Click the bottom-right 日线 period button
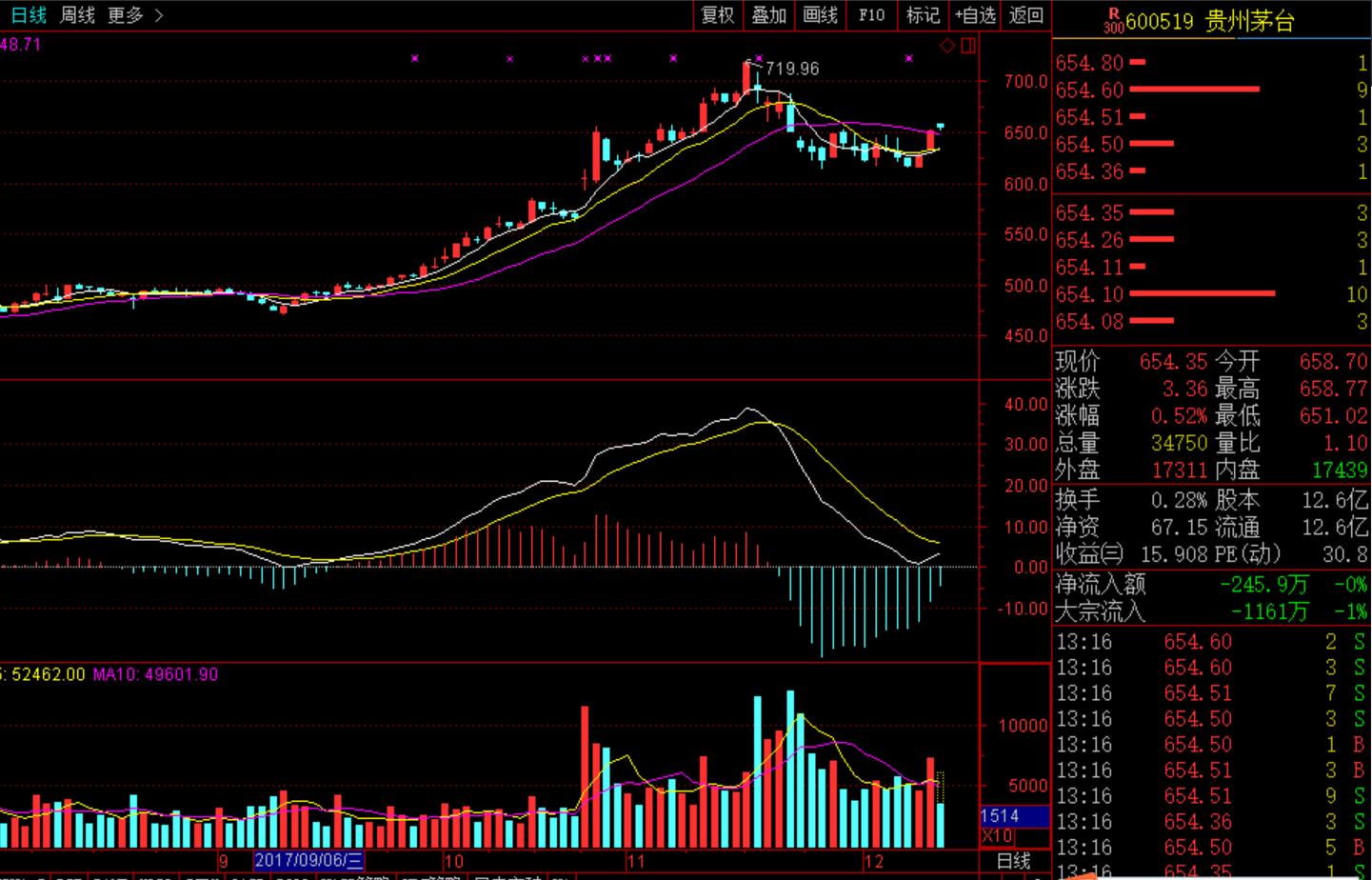Screen dimensions: 1372x880 tap(1015, 860)
